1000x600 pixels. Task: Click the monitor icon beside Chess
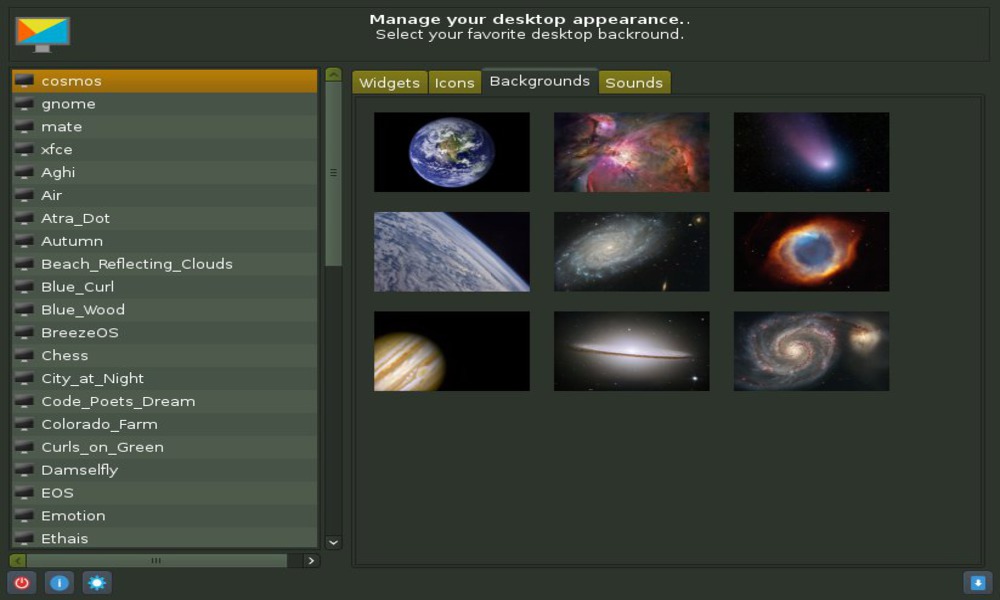pos(24,356)
